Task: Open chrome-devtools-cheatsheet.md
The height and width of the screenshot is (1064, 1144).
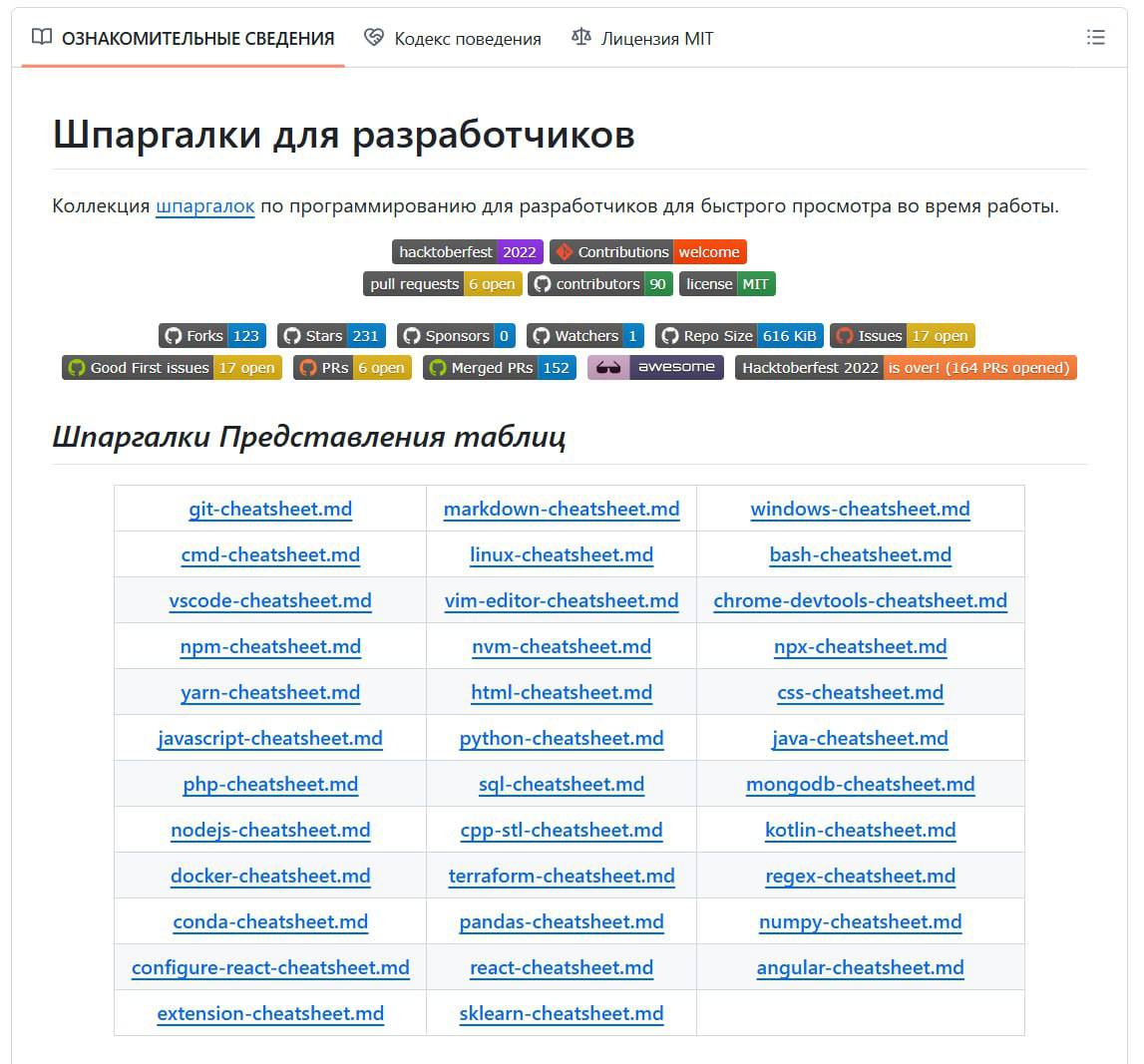Action: coord(860,601)
